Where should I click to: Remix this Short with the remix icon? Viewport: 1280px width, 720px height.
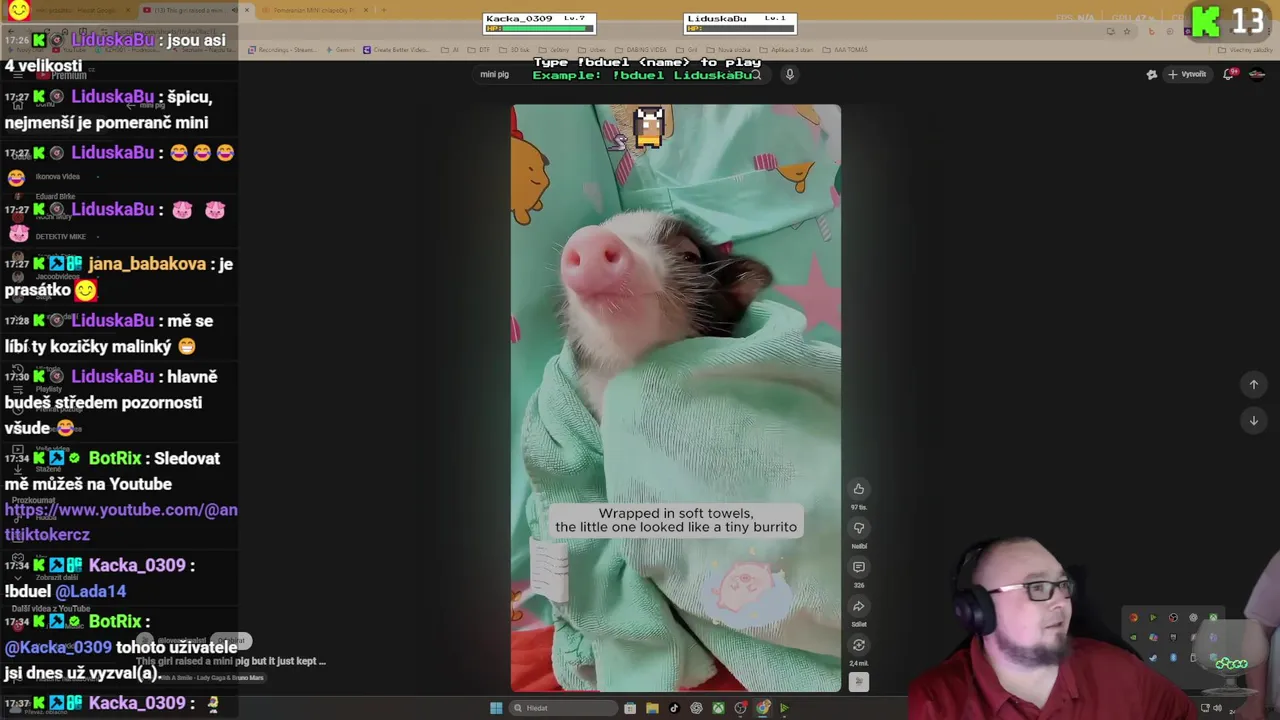coord(858,645)
